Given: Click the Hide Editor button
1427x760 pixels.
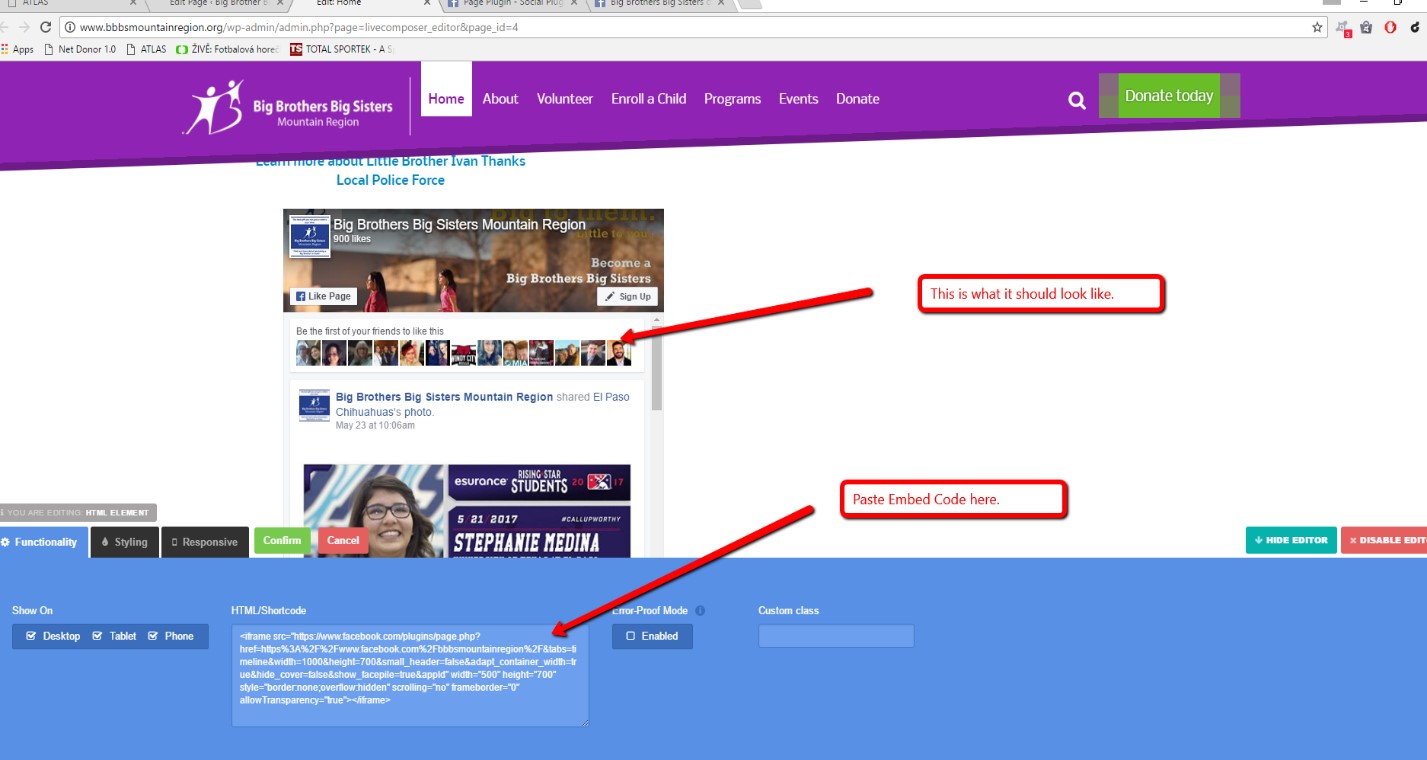Looking at the screenshot, I should point(1291,540).
